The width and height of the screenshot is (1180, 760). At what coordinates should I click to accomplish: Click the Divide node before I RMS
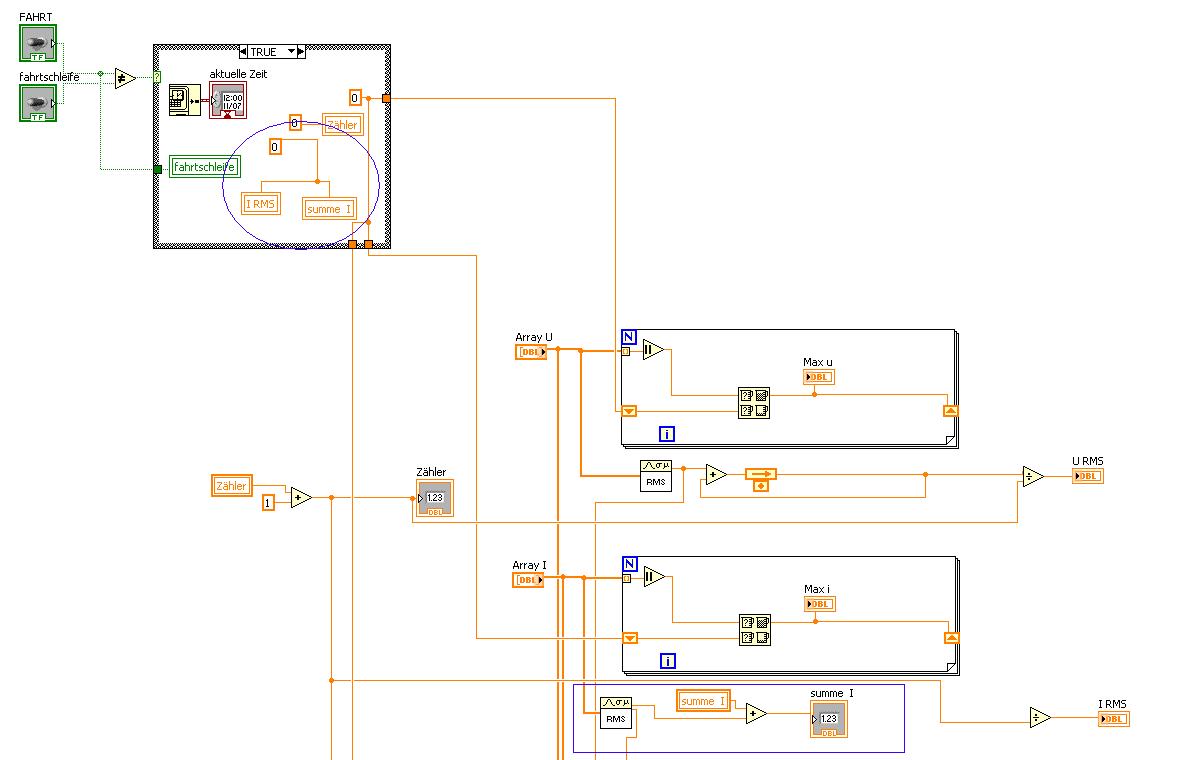point(1040,718)
